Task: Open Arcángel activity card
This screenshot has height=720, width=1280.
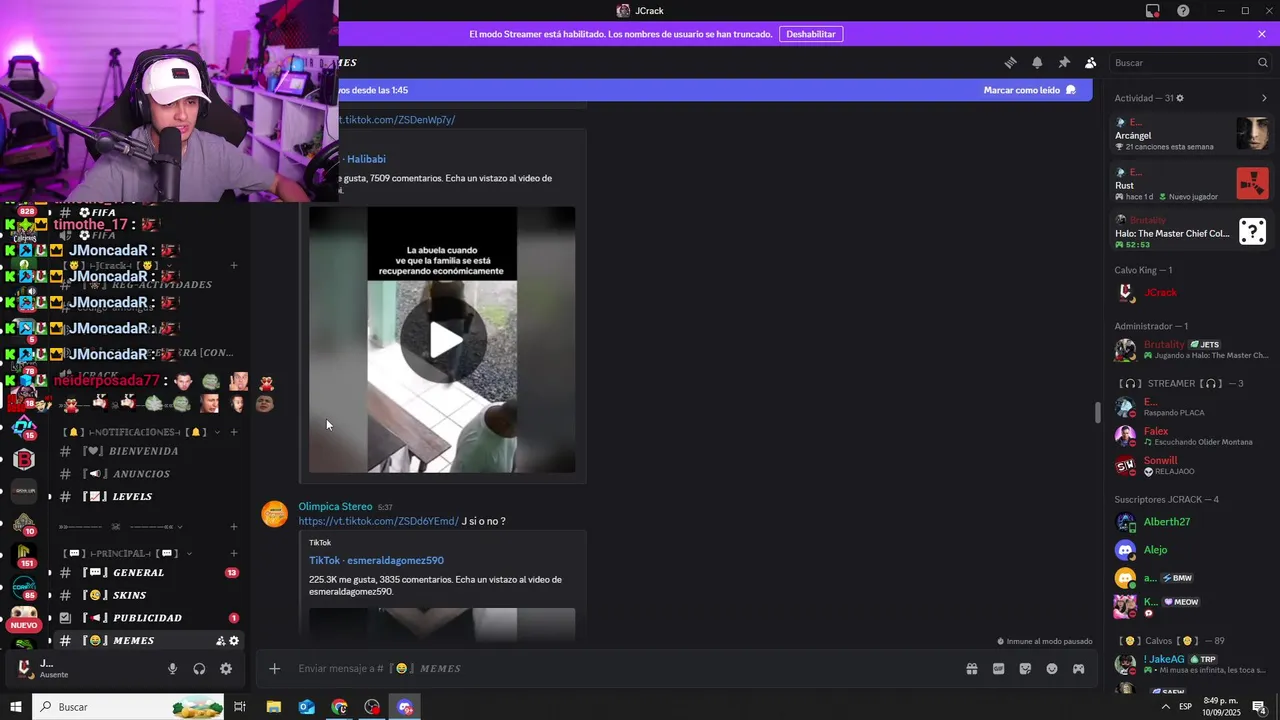Action: coord(1190,134)
